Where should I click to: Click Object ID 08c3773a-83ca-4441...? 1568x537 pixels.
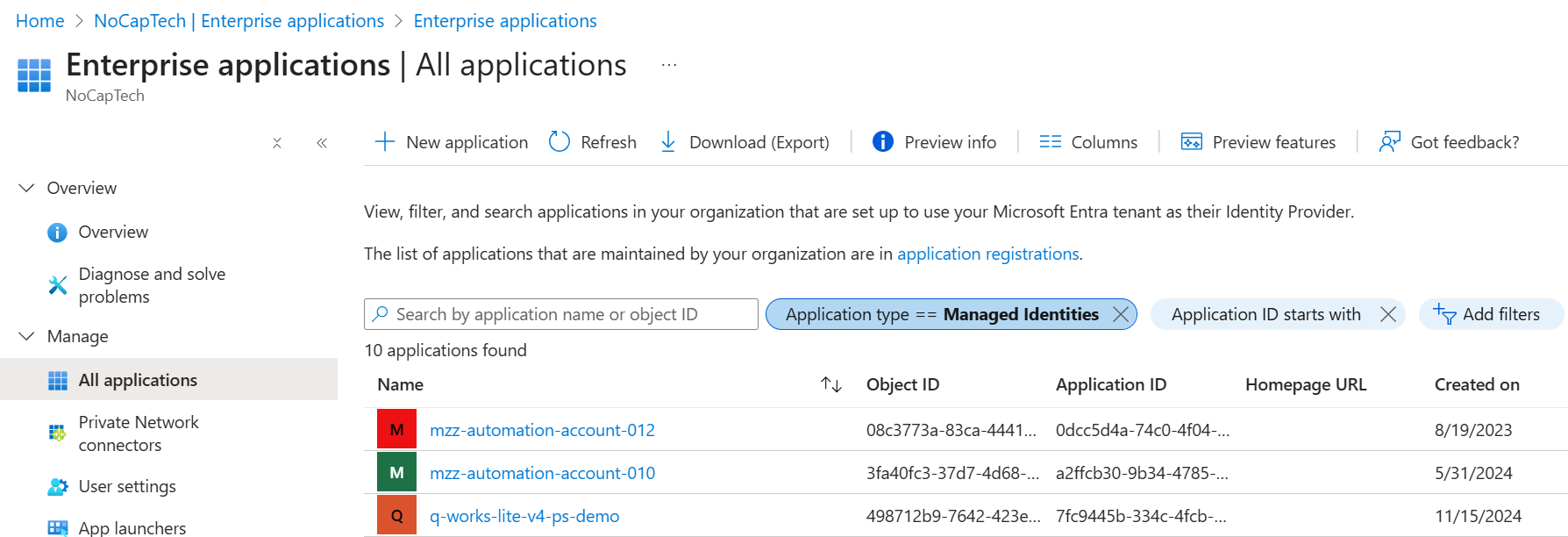pyautogui.click(x=951, y=430)
